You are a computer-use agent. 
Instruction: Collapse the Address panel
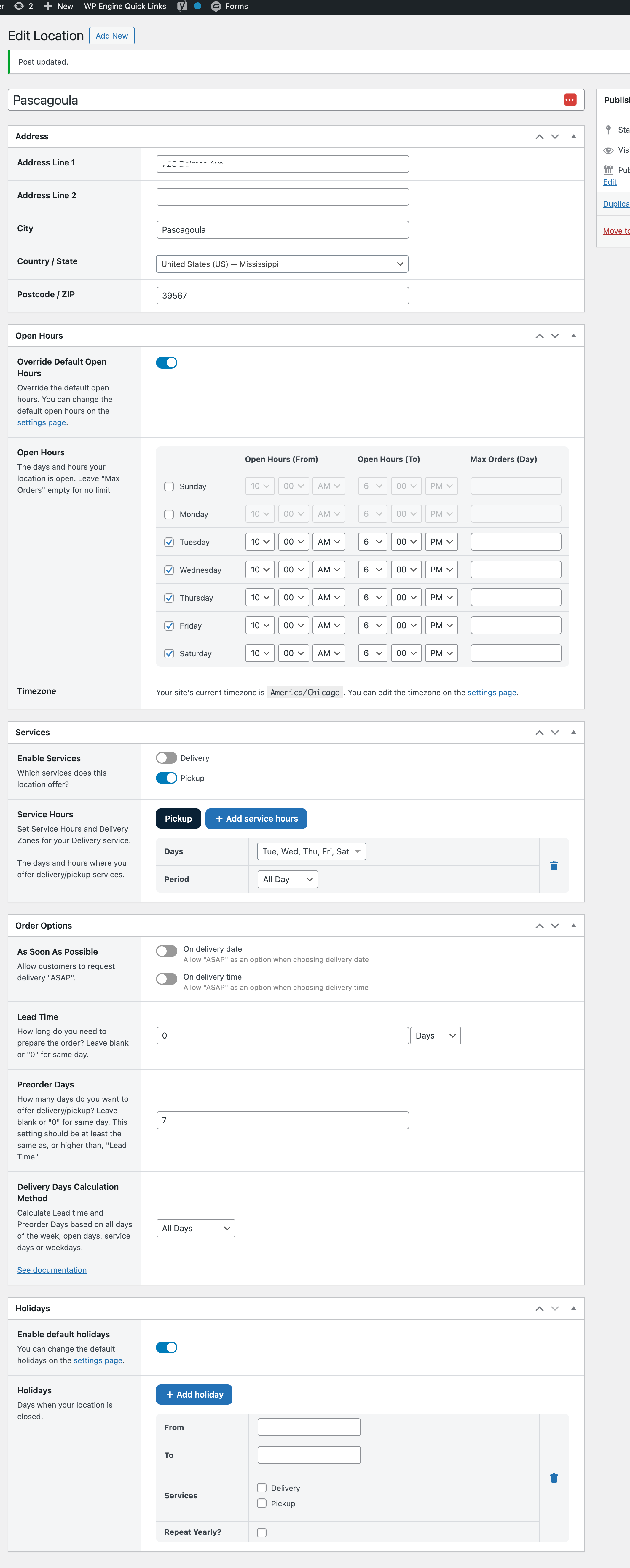point(573,136)
